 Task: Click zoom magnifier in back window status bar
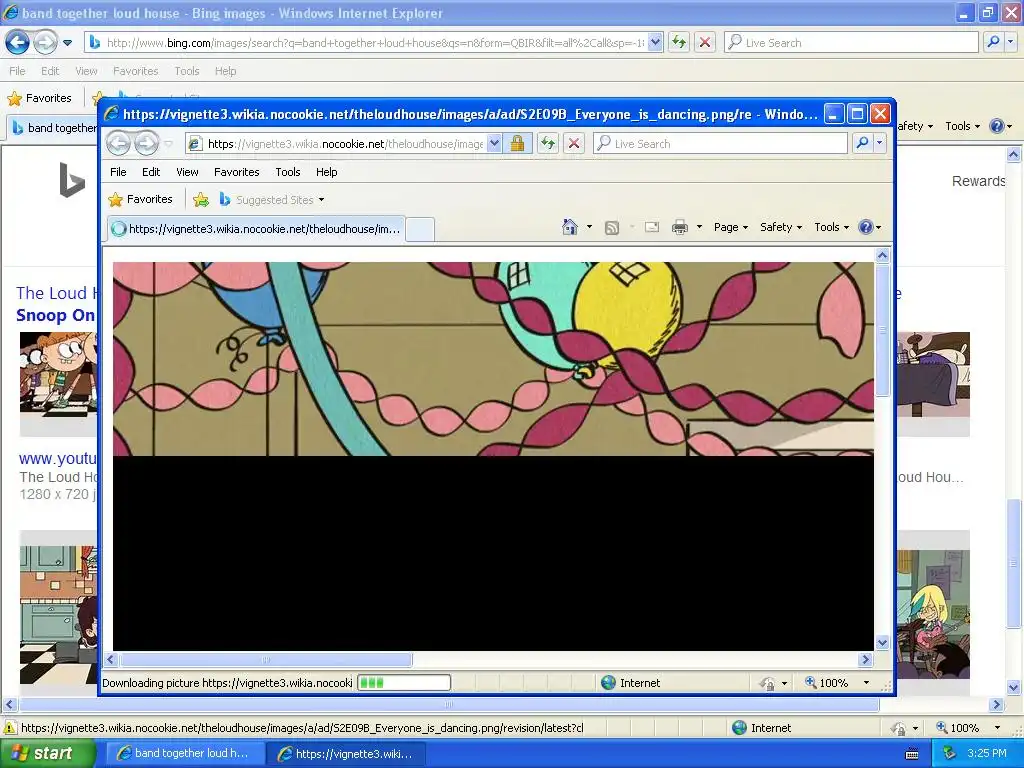(942, 728)
